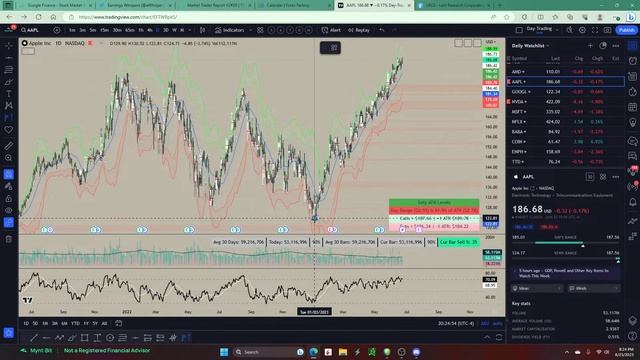Take a chart snapshot camera icon
Image resolution: width=640 pixels, height=360 pixels.
[607, 30]
